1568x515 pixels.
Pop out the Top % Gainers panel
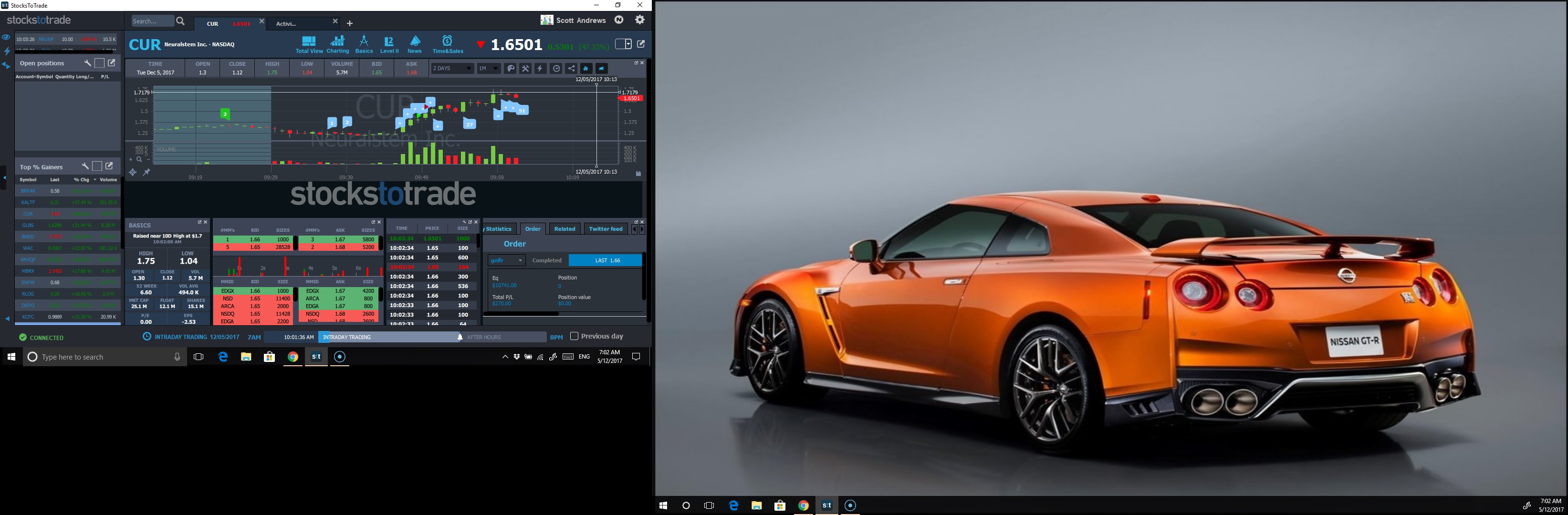click(x=110, y=166)
